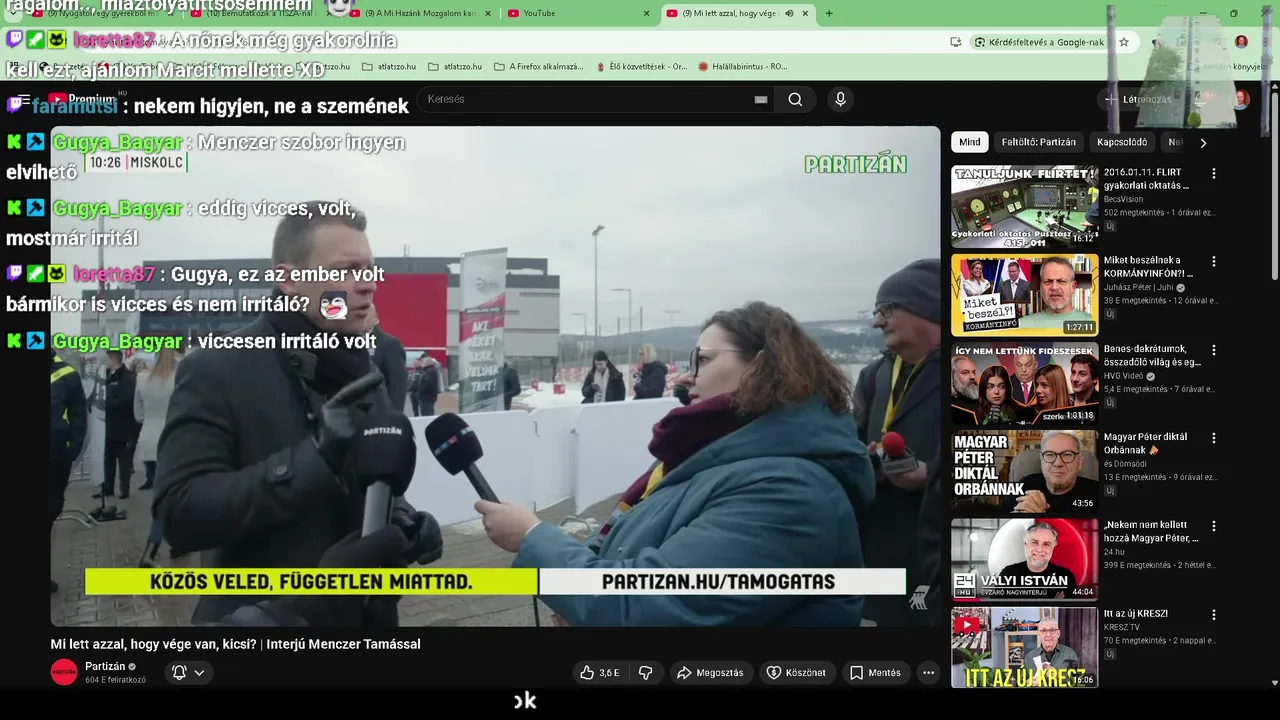The height and width of the screenshot is (720, 1280).
Task: Open a new browser tab with plus icon
Action: click(x=829, y=13)
